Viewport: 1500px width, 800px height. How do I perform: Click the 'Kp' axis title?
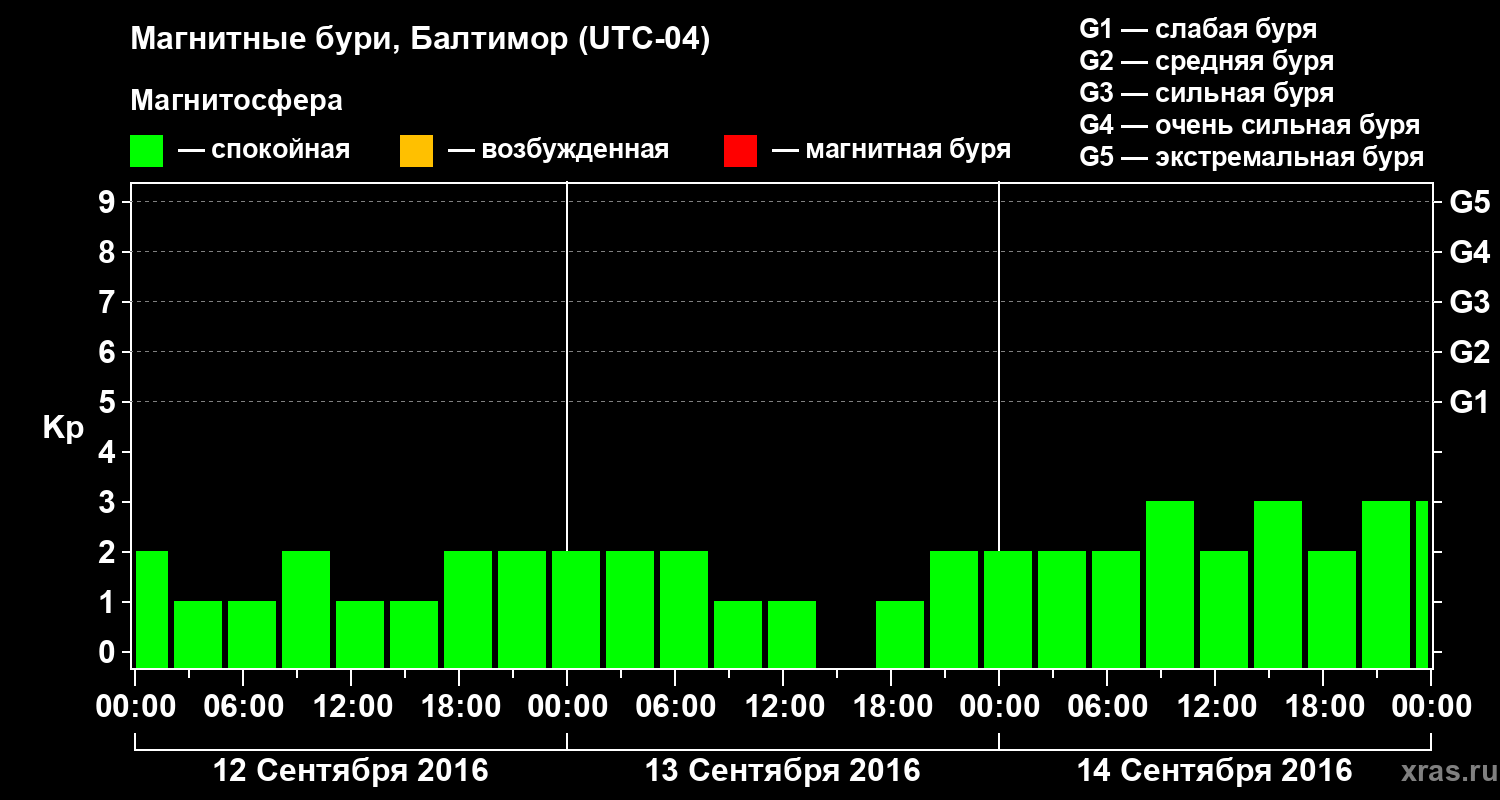pos(63,427)
